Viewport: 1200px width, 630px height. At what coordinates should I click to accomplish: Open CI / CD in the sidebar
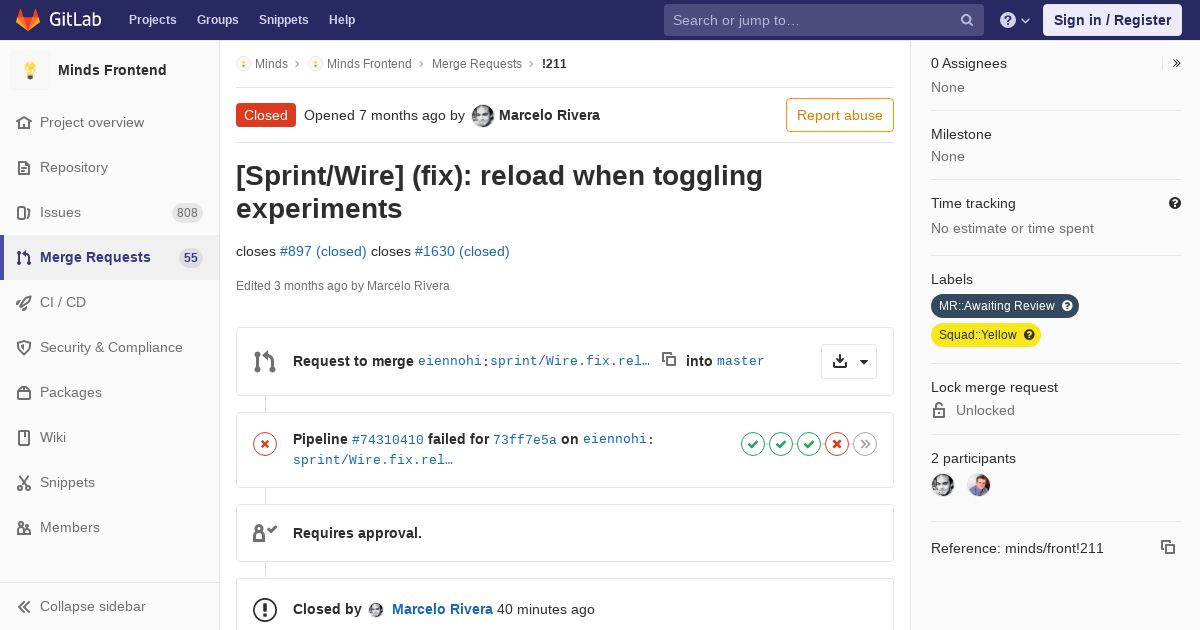[x=63, y=302]
